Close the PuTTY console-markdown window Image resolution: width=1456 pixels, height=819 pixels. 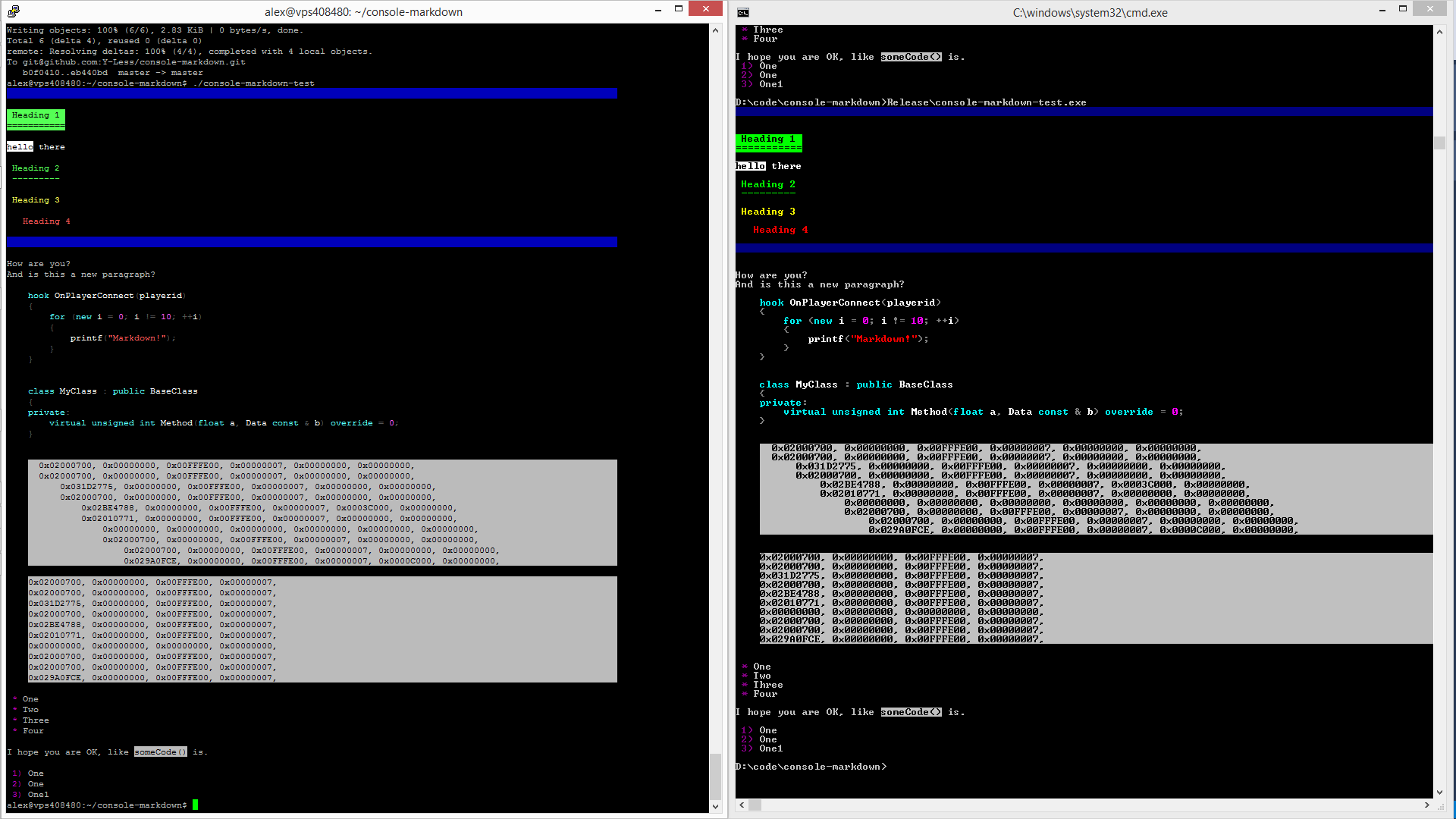pyautogui.click(x=706, y=9)
